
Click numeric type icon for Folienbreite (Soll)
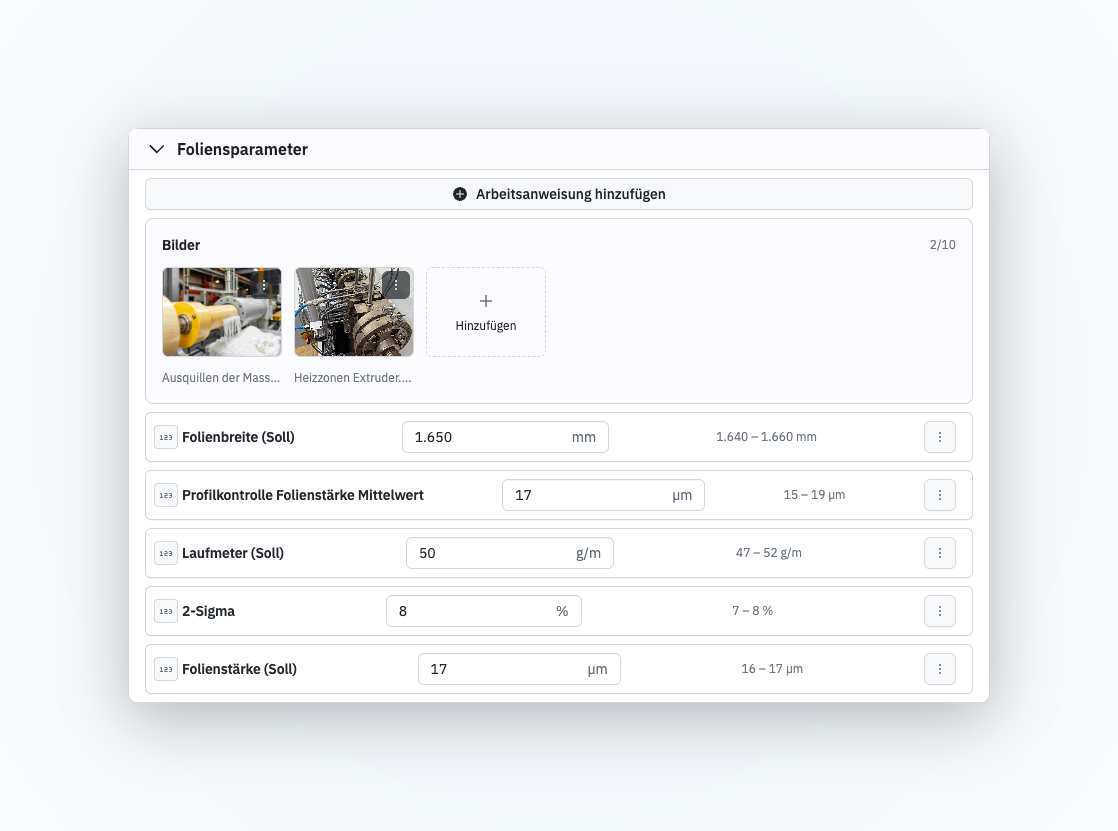166,437
